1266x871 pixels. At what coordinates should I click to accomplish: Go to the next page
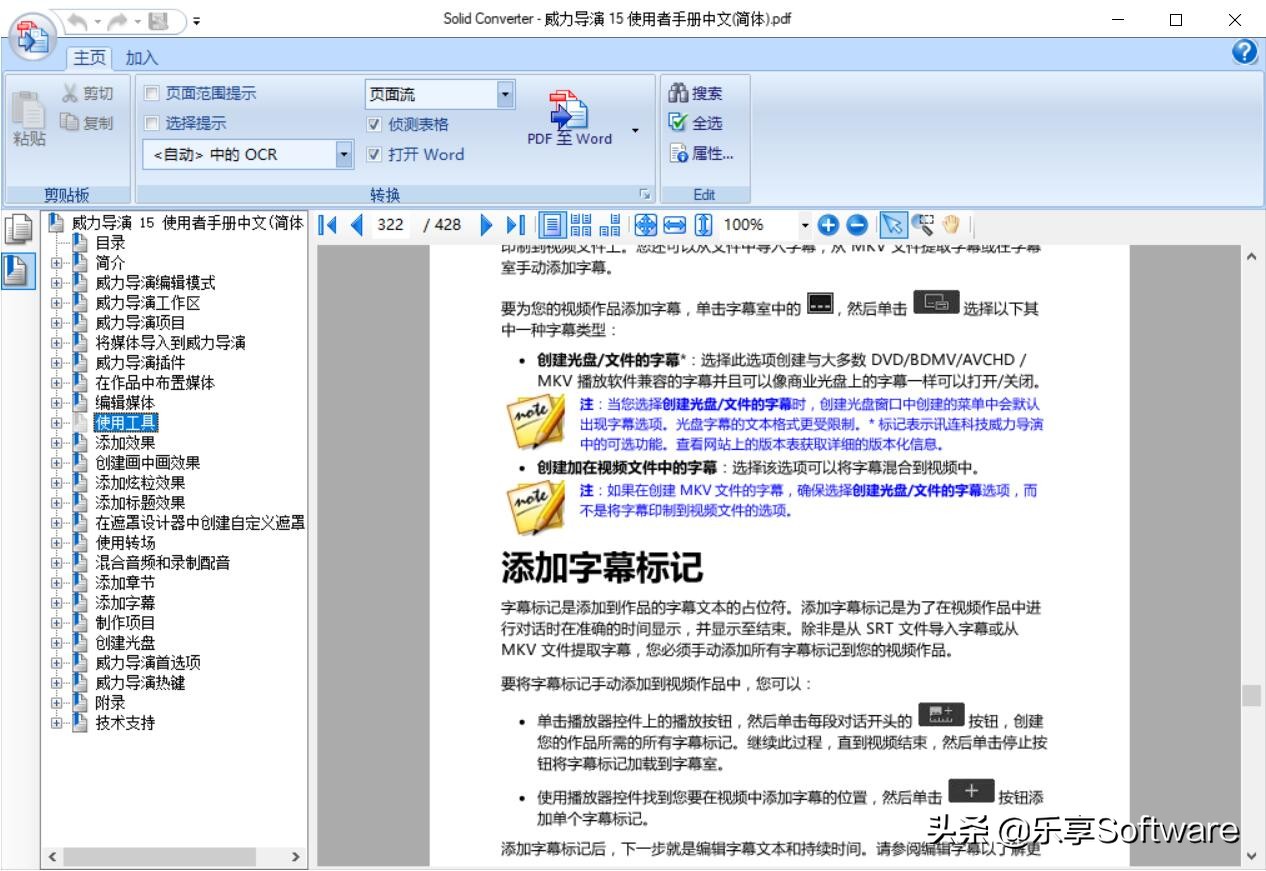pos(487,225)
